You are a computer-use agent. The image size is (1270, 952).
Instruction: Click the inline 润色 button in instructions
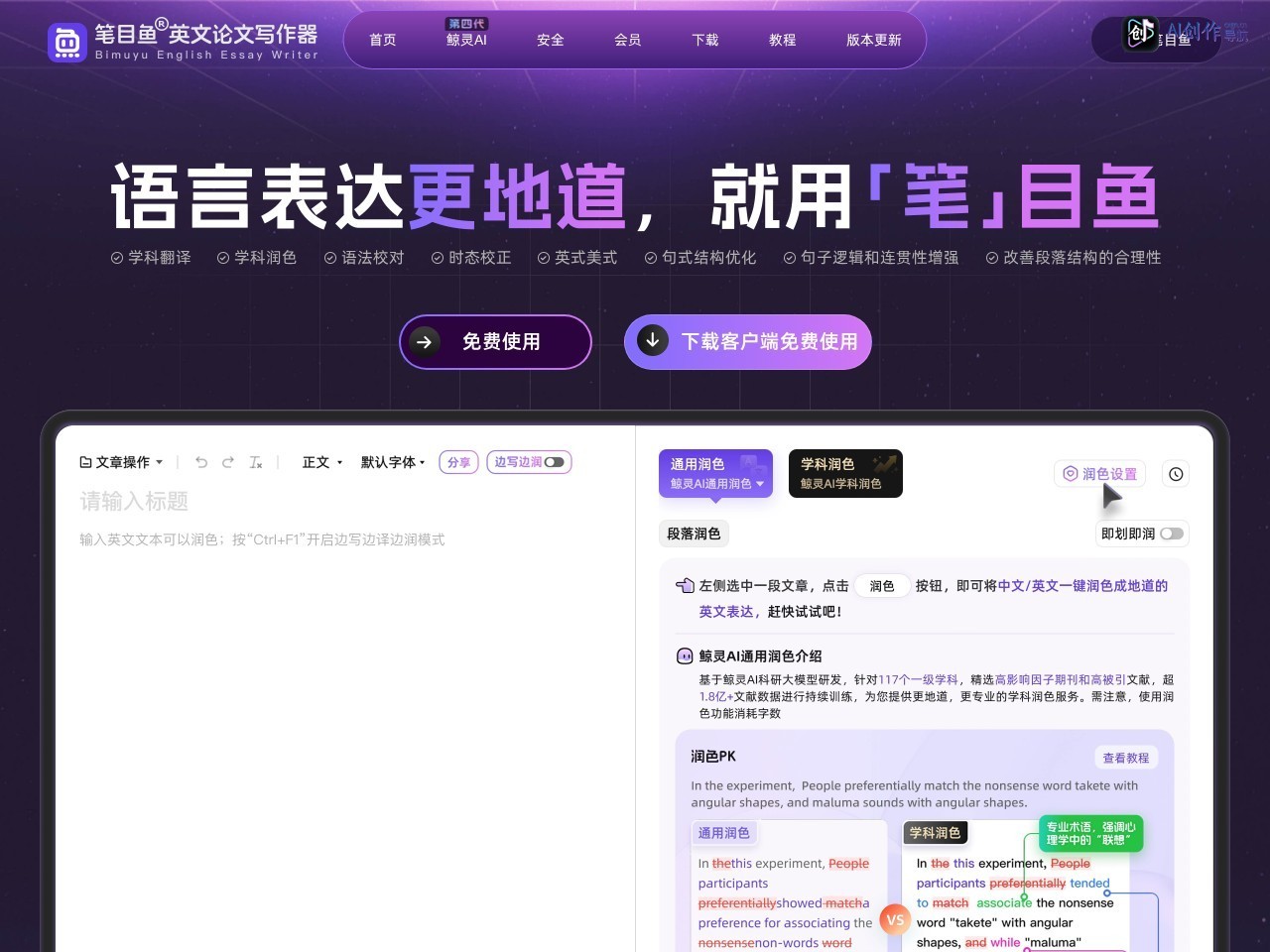[x=882, y=586]
